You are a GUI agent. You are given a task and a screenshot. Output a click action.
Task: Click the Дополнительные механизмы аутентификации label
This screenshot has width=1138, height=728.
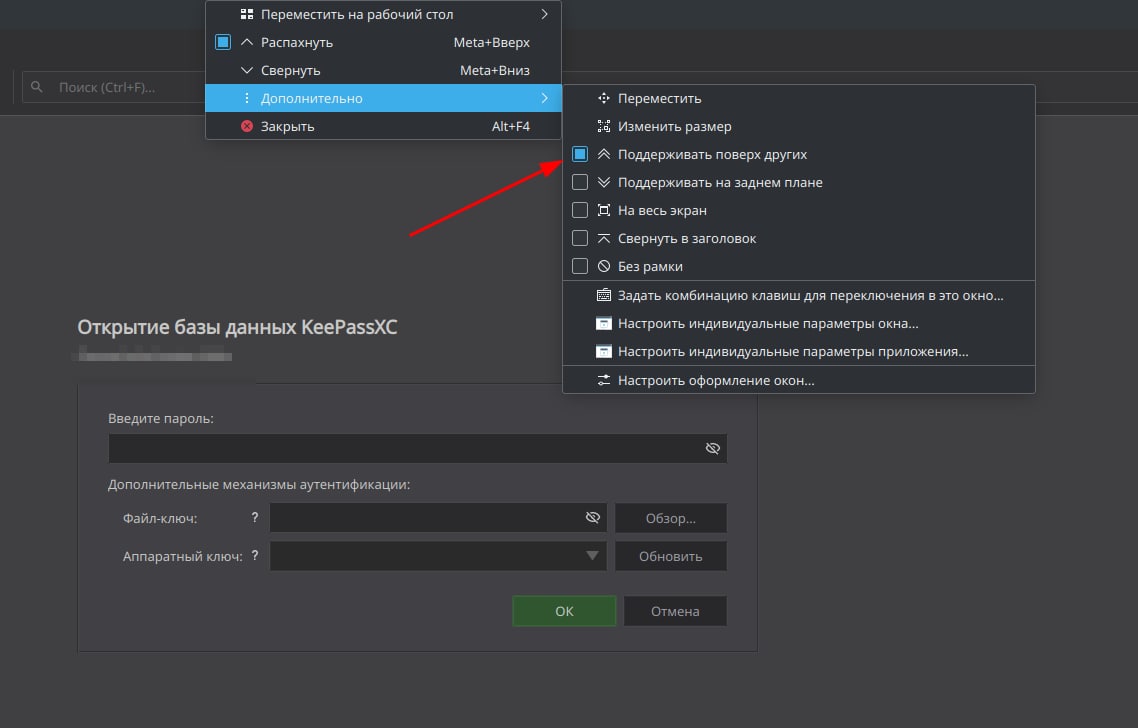point(259,484)
